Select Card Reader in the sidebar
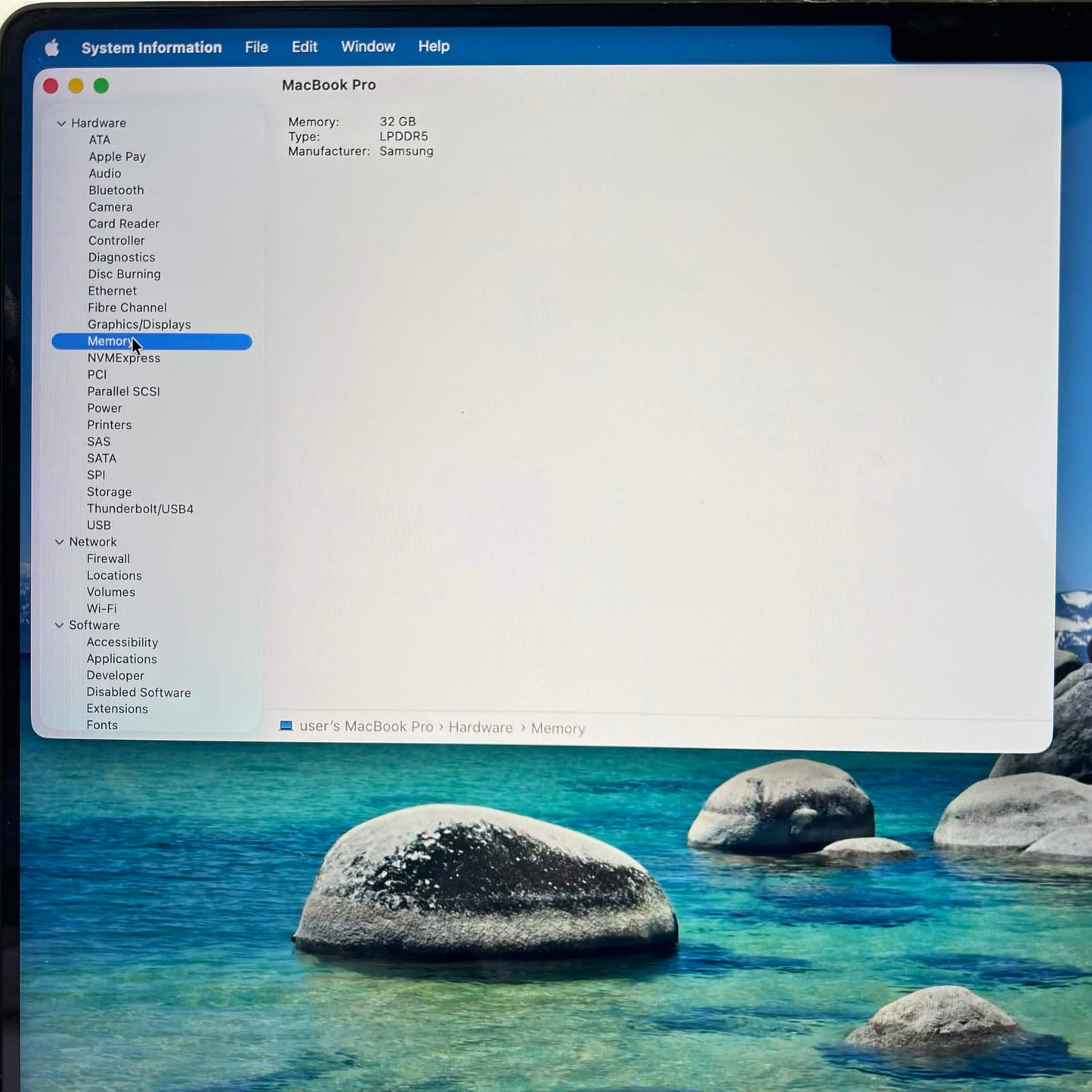Screen dimensions: 1092x1092 (124, 224)
